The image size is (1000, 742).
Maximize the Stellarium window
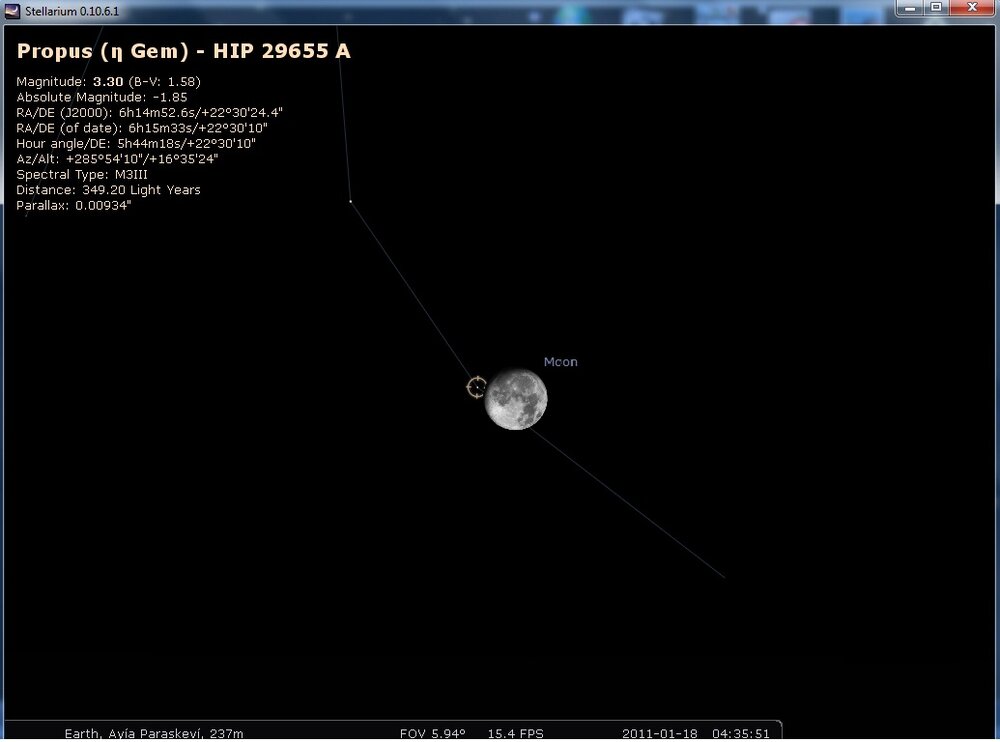tap(936, 7)
